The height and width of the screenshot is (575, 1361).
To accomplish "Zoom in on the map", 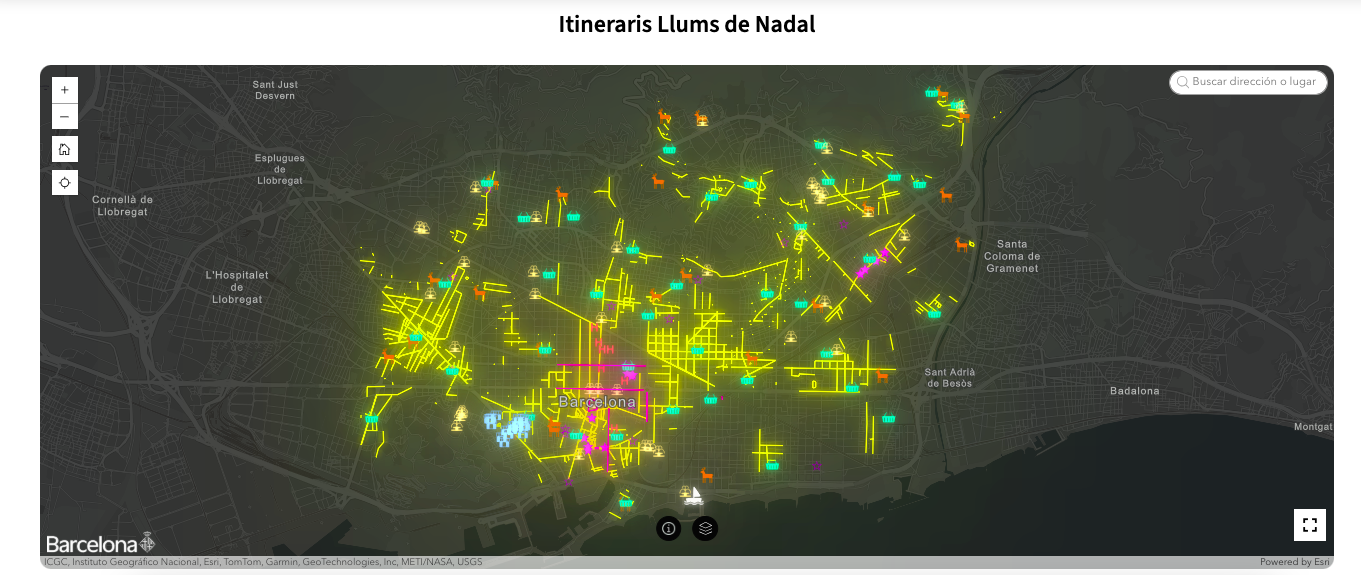I will click(64, 90).
